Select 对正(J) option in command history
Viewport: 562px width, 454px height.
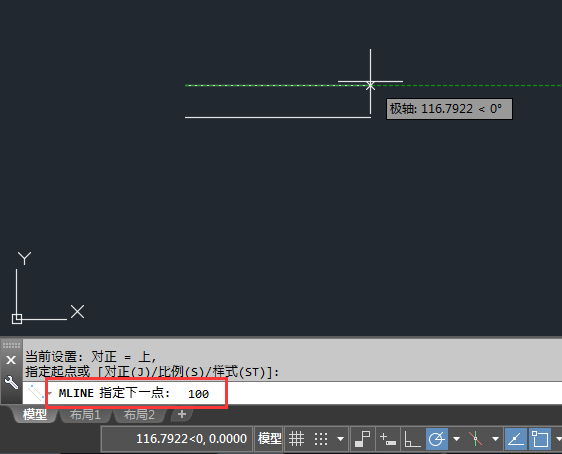click(126, 372)
